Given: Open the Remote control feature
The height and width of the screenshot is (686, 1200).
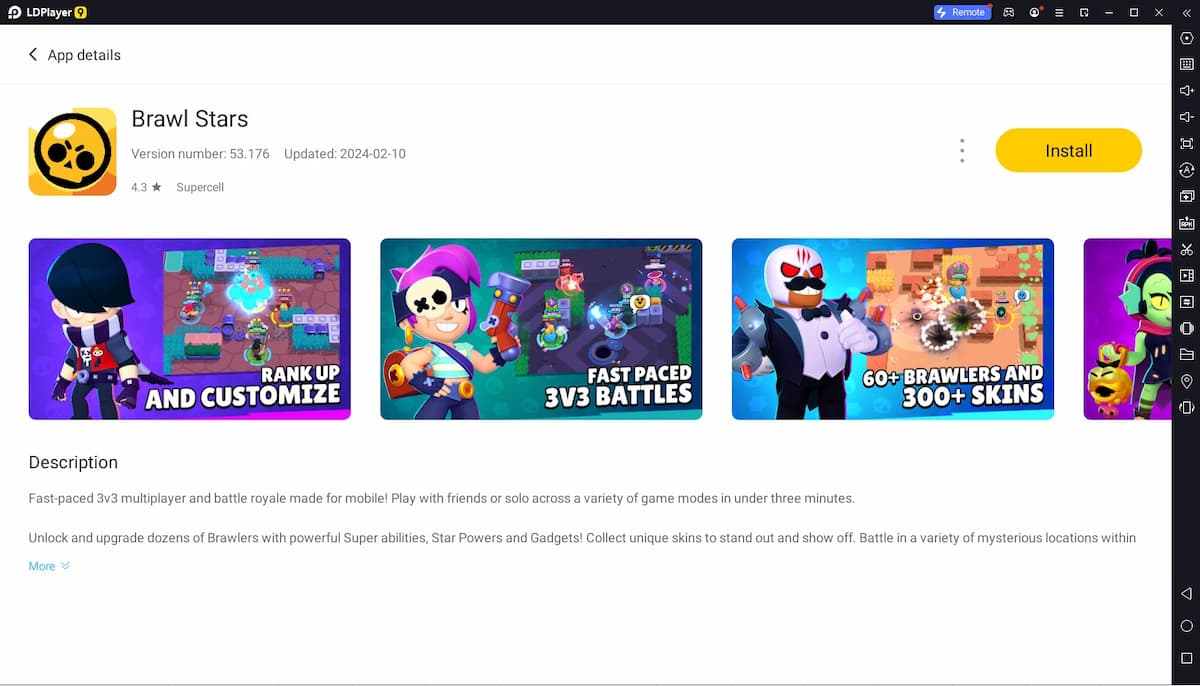Looking at the screenshot, I should 962,12.
